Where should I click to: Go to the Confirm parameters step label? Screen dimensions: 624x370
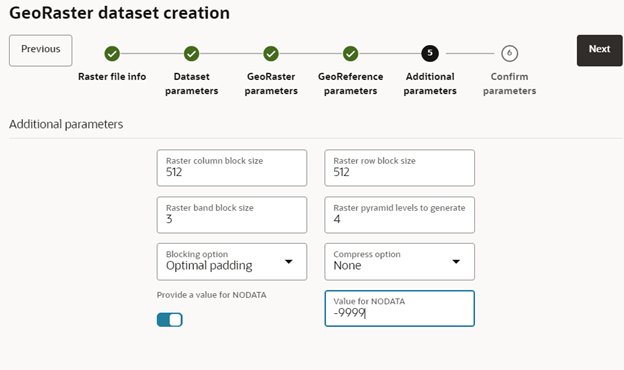(x=509, y=84)
